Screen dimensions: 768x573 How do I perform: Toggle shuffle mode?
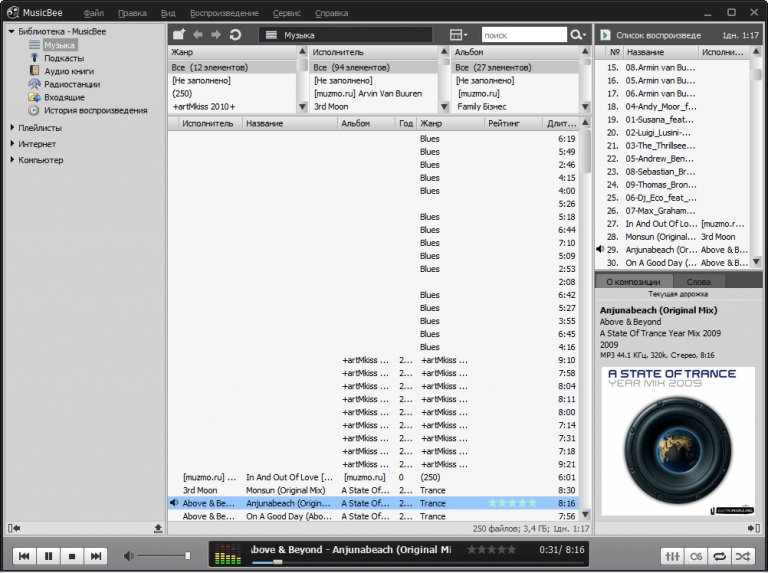tap(743, 556)
